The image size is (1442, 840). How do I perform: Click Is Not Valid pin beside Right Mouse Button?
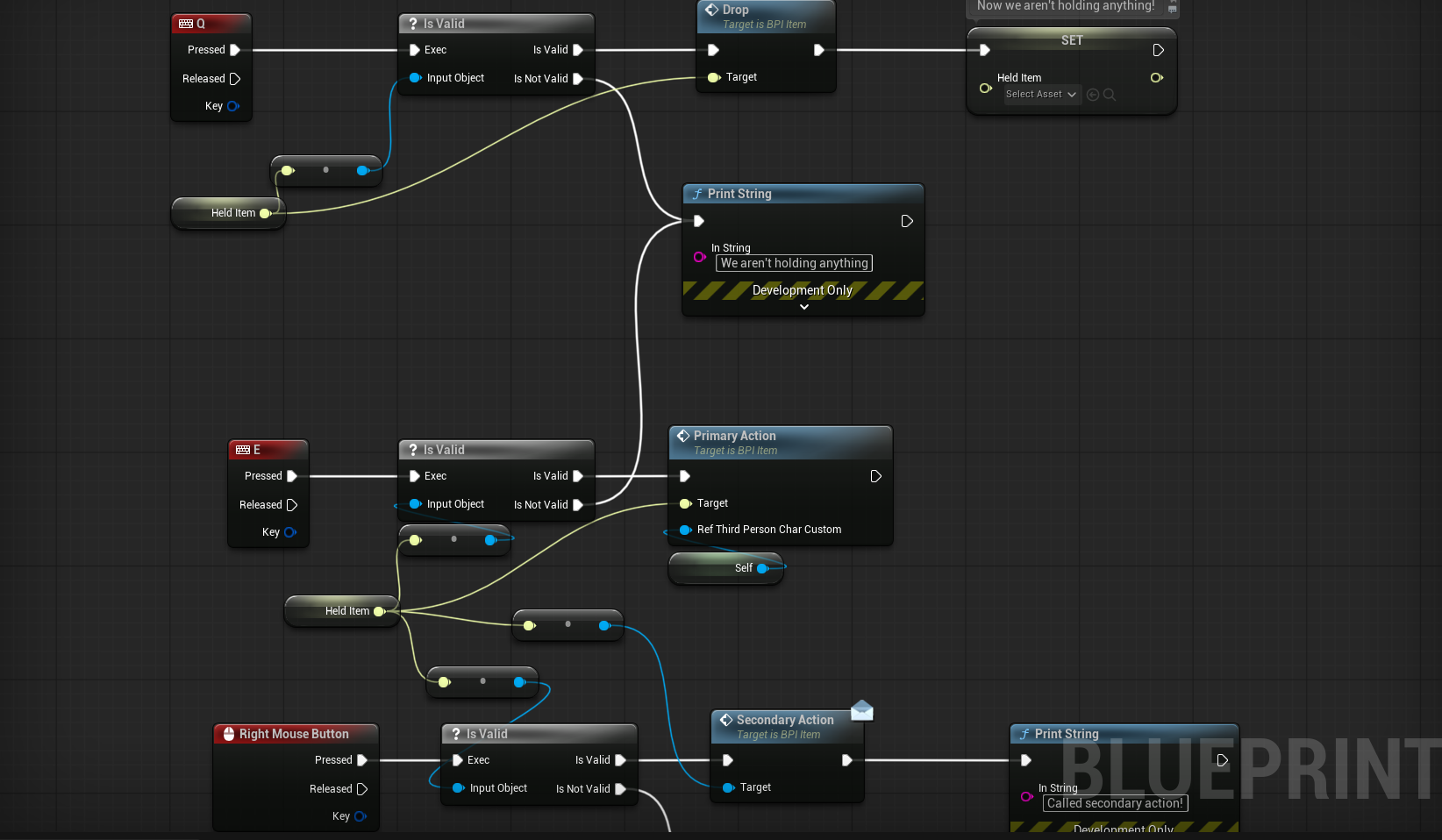[620, 789]
